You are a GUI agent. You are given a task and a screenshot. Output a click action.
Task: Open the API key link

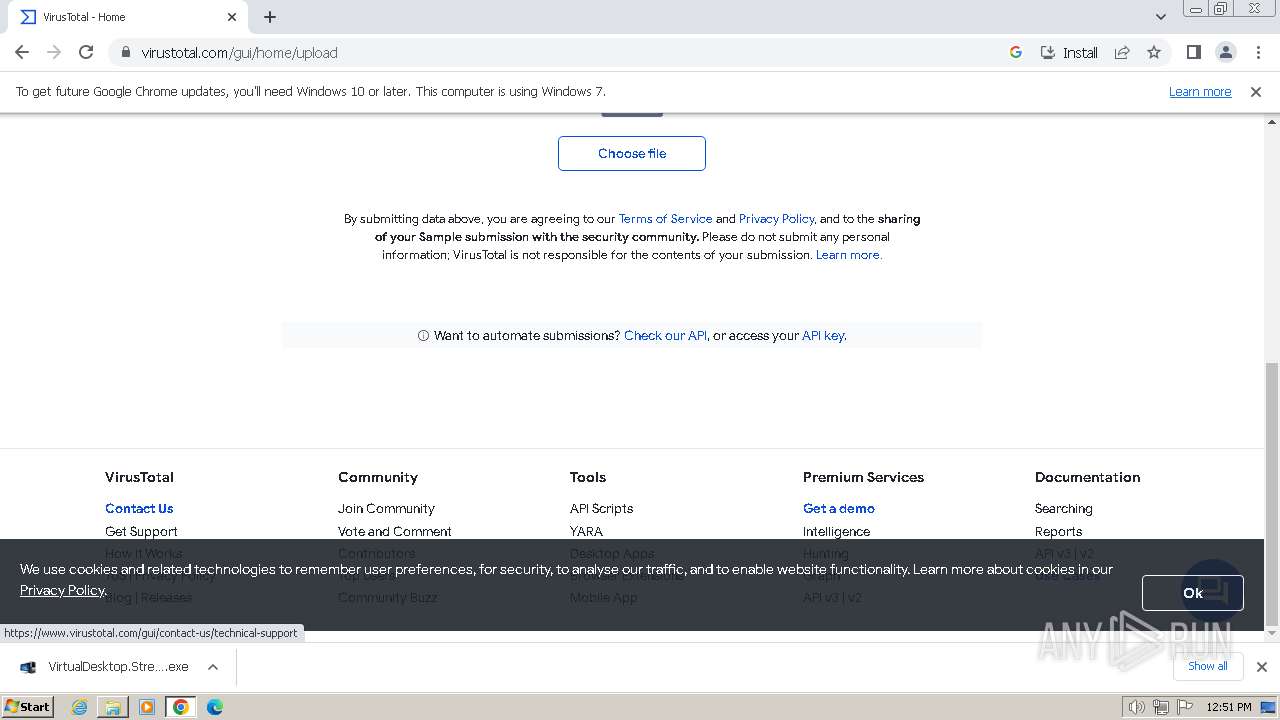(823, 335)
